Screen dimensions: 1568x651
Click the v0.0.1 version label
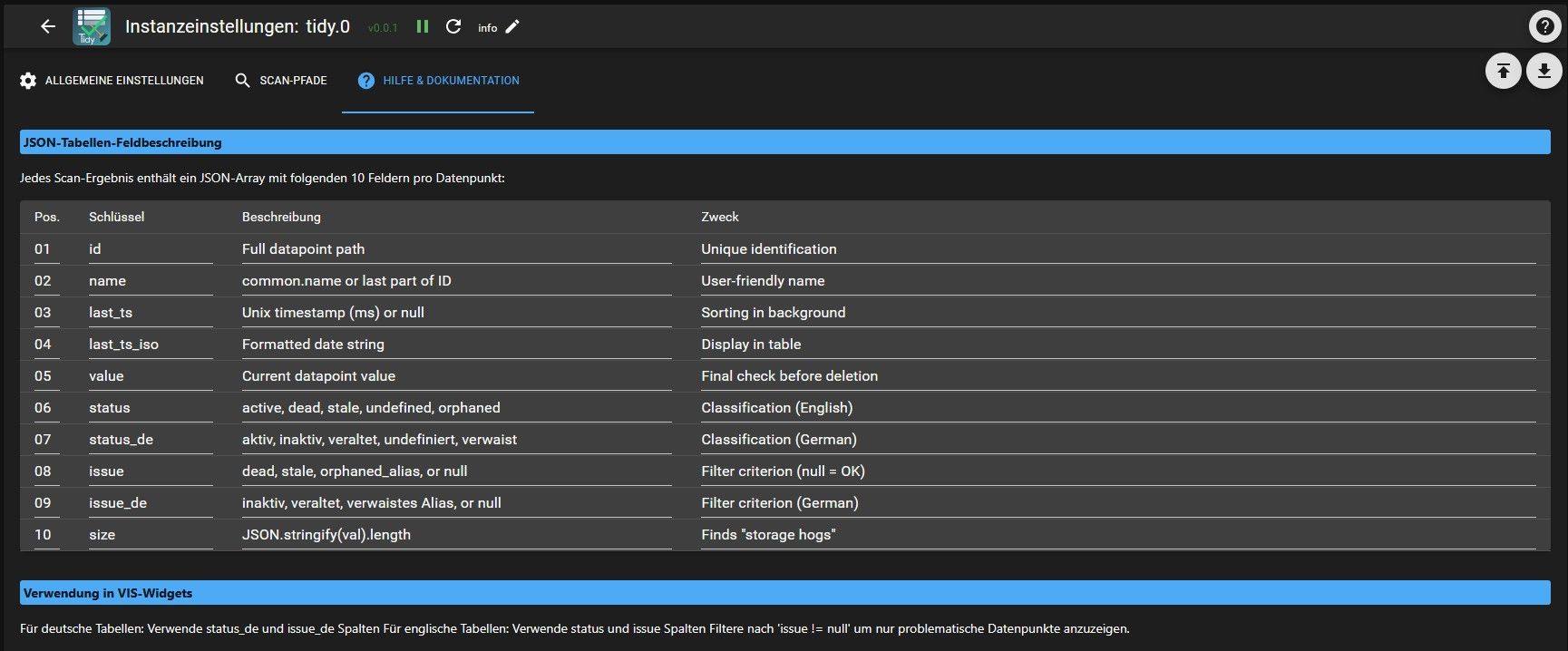[383, 28]
